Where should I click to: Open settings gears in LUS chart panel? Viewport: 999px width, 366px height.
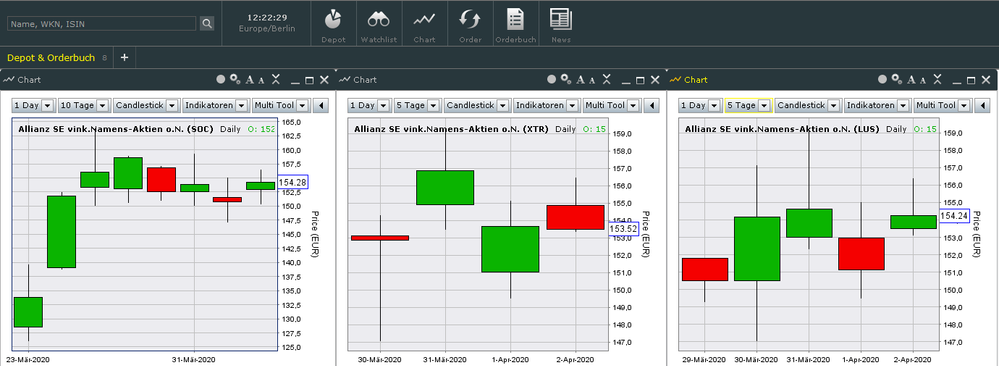point(897,80)
